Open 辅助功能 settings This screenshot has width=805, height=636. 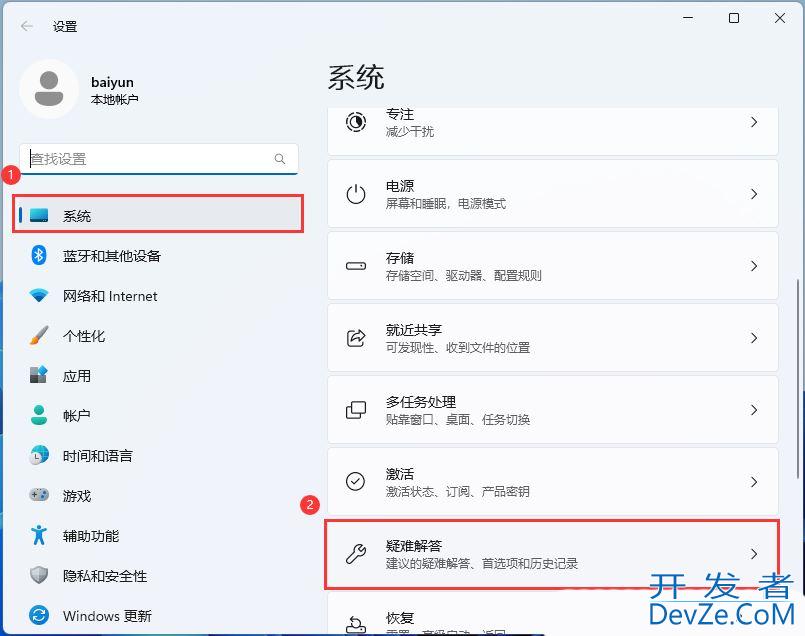(158, 535)
